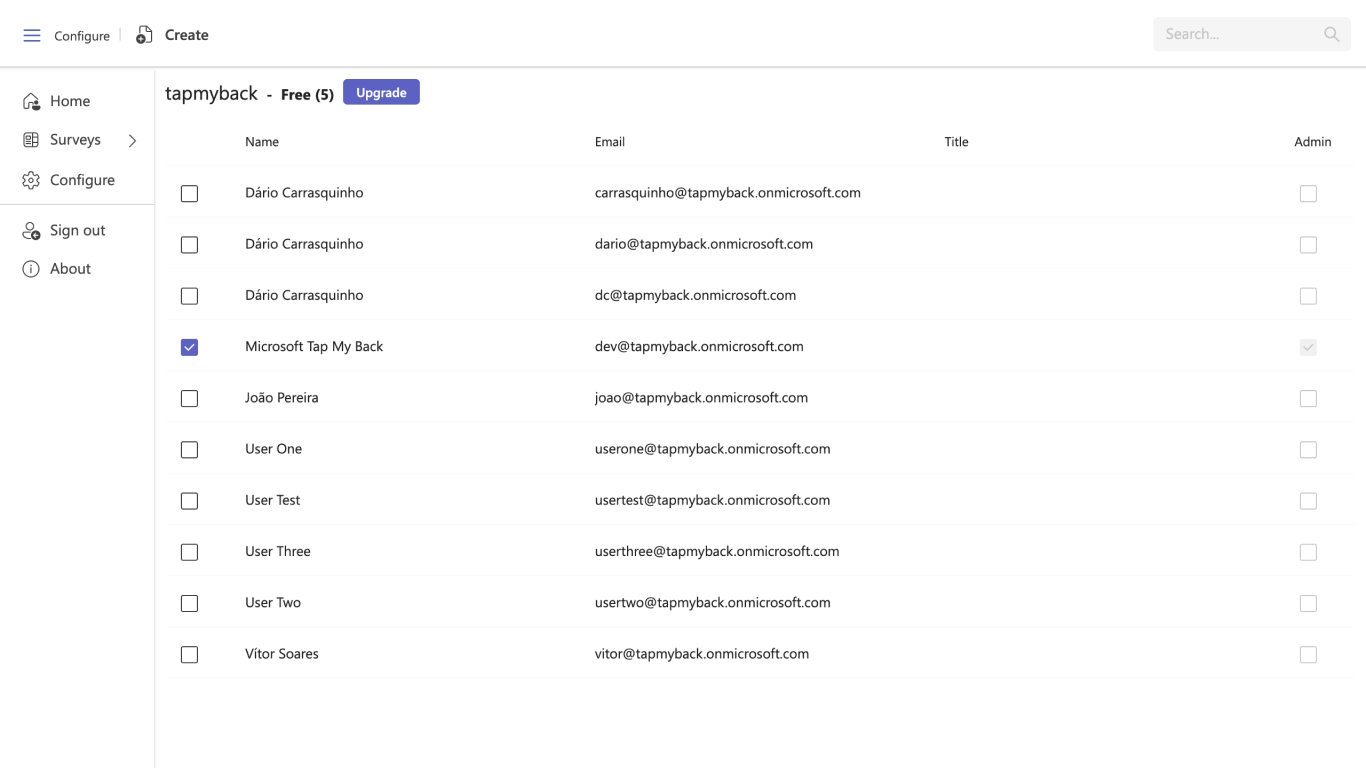Viewport: 1366px width, 768px height.
Task: Click the Create button label
Action: coord(187,35)
